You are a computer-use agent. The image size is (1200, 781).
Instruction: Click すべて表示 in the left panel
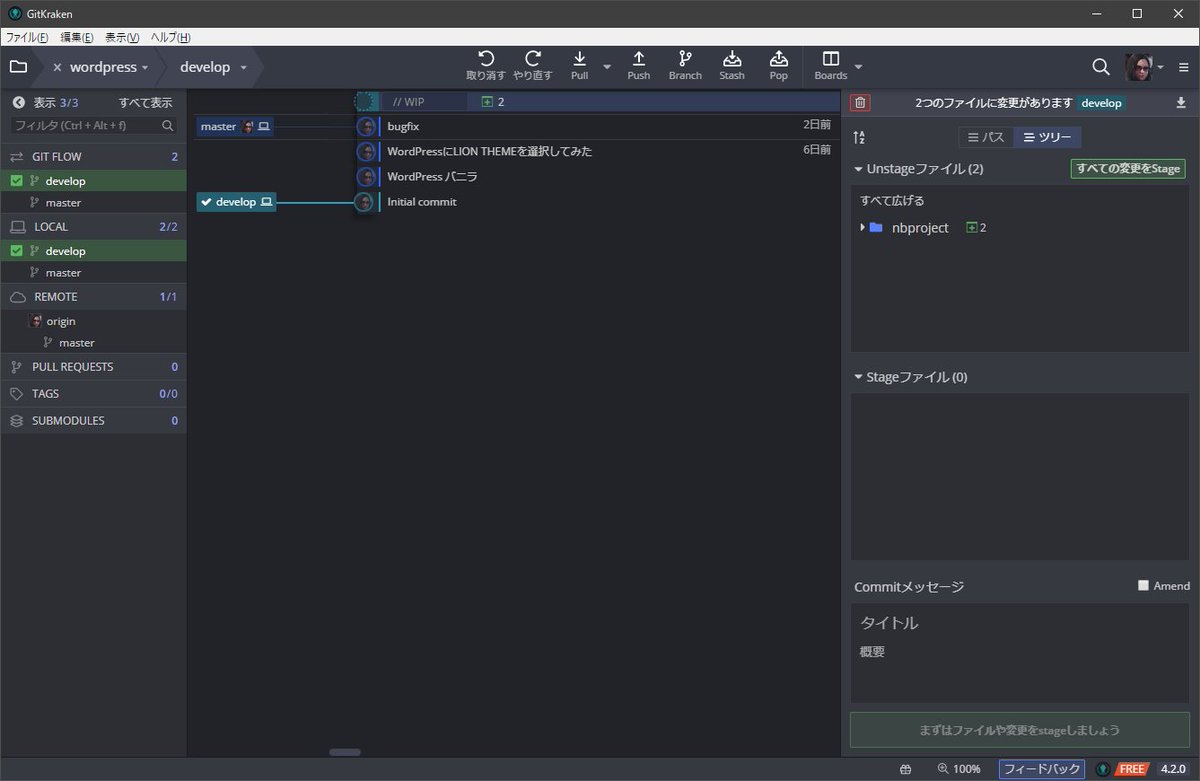(x=145, y=102)
